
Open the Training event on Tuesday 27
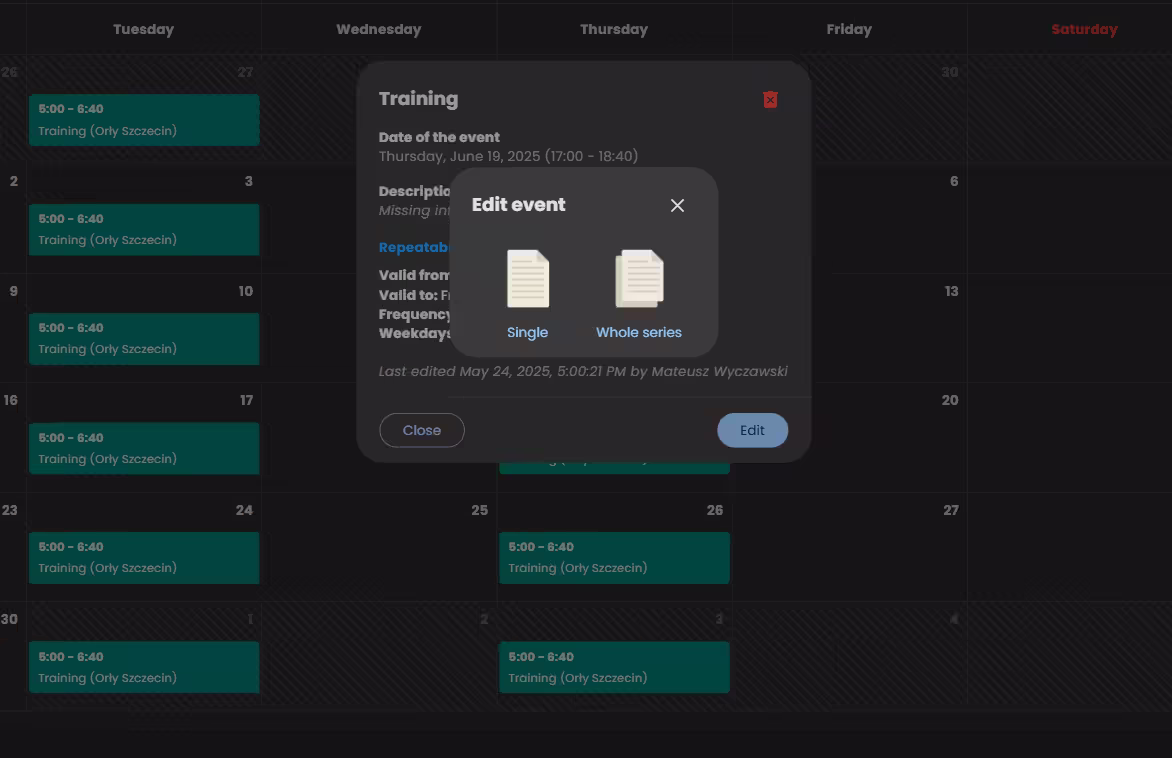click(144, 120)
